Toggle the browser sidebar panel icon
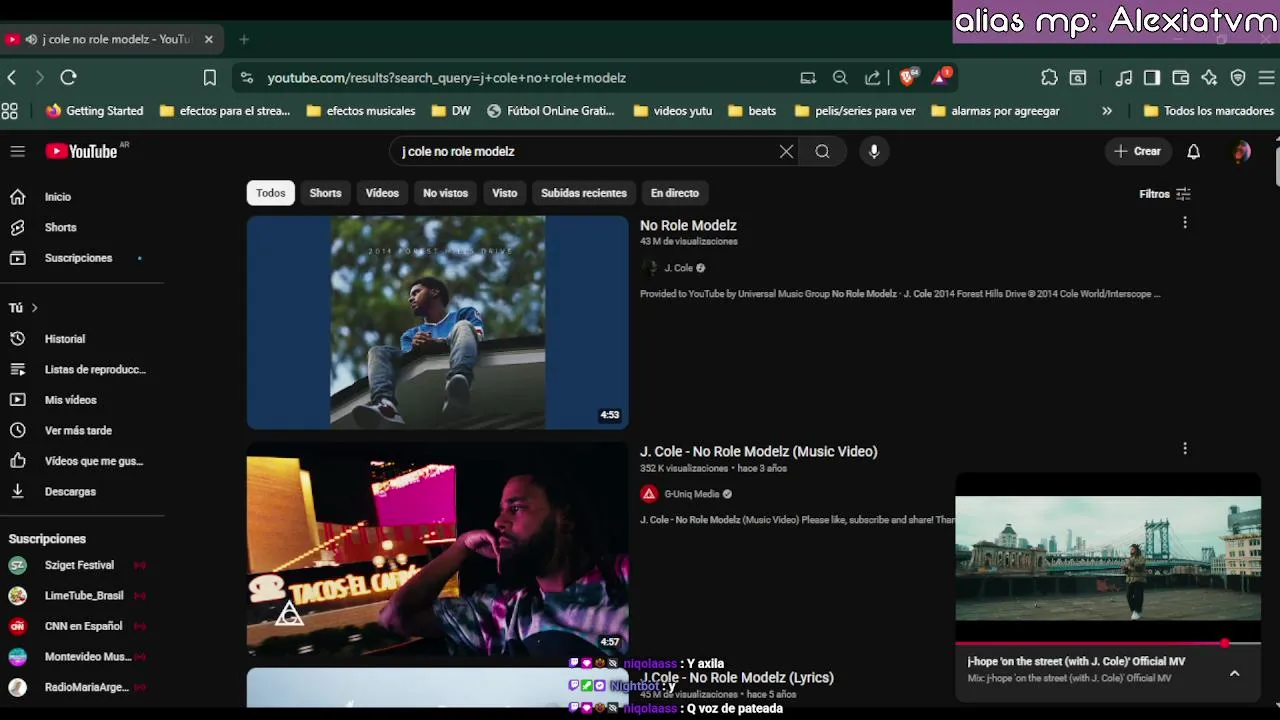Screen dimensions: 1280x720 (x=1152, y=77)
